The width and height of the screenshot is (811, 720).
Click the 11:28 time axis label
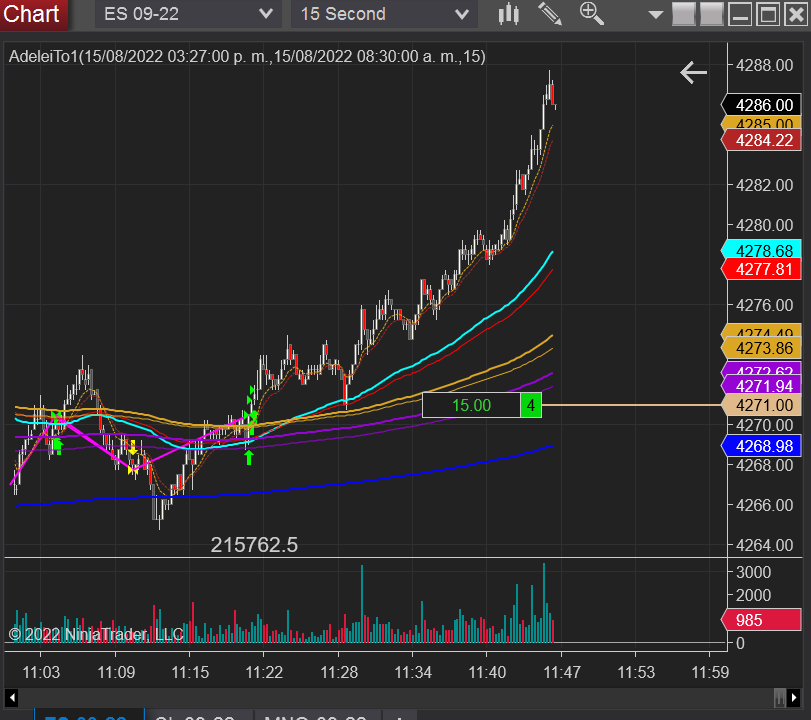click(339, 672)
